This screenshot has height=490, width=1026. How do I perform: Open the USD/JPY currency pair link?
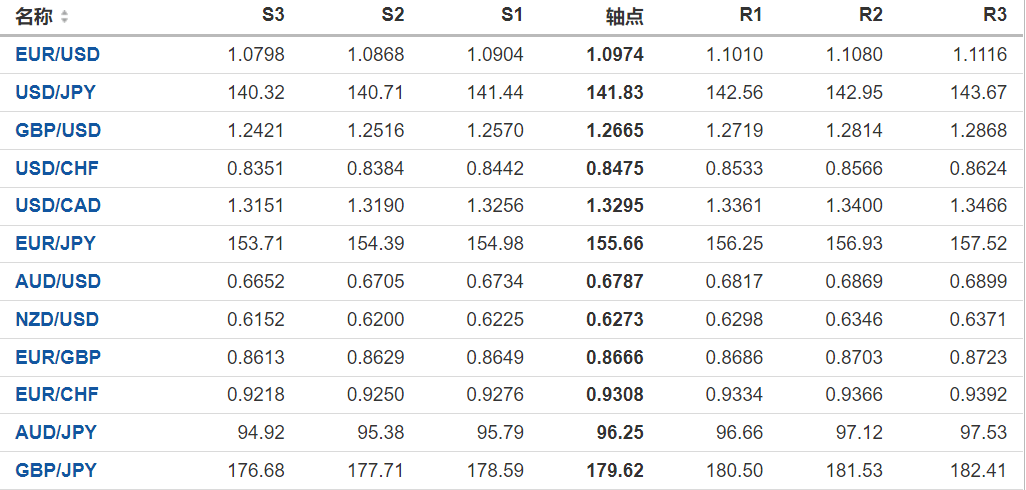tap(56, 92)
